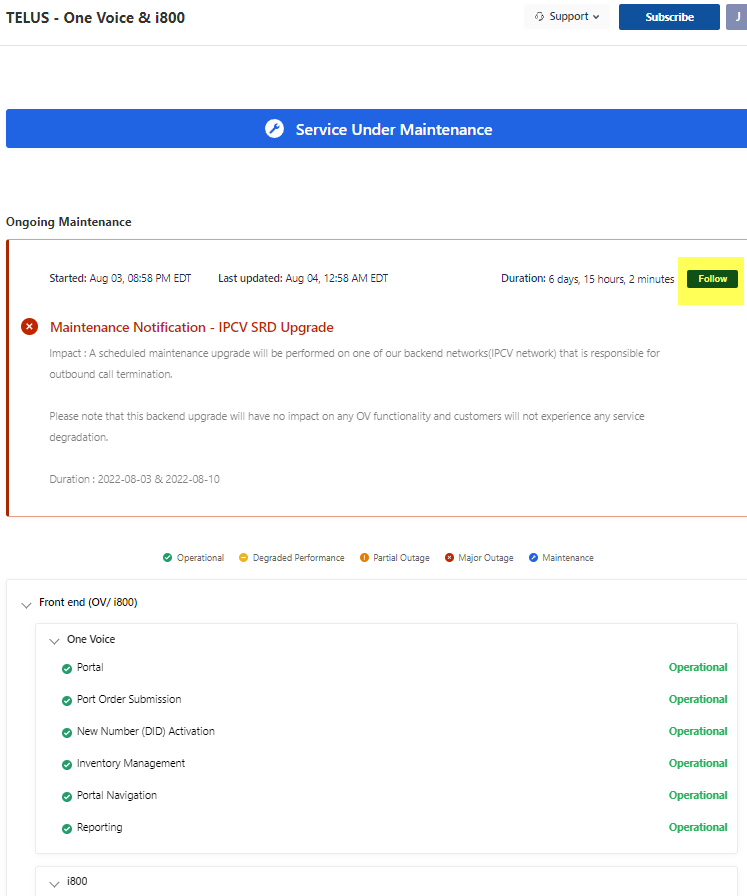Click the Degraded Performance legend label
The height and width of the screenshot is (896, 747).
point(298,558)
